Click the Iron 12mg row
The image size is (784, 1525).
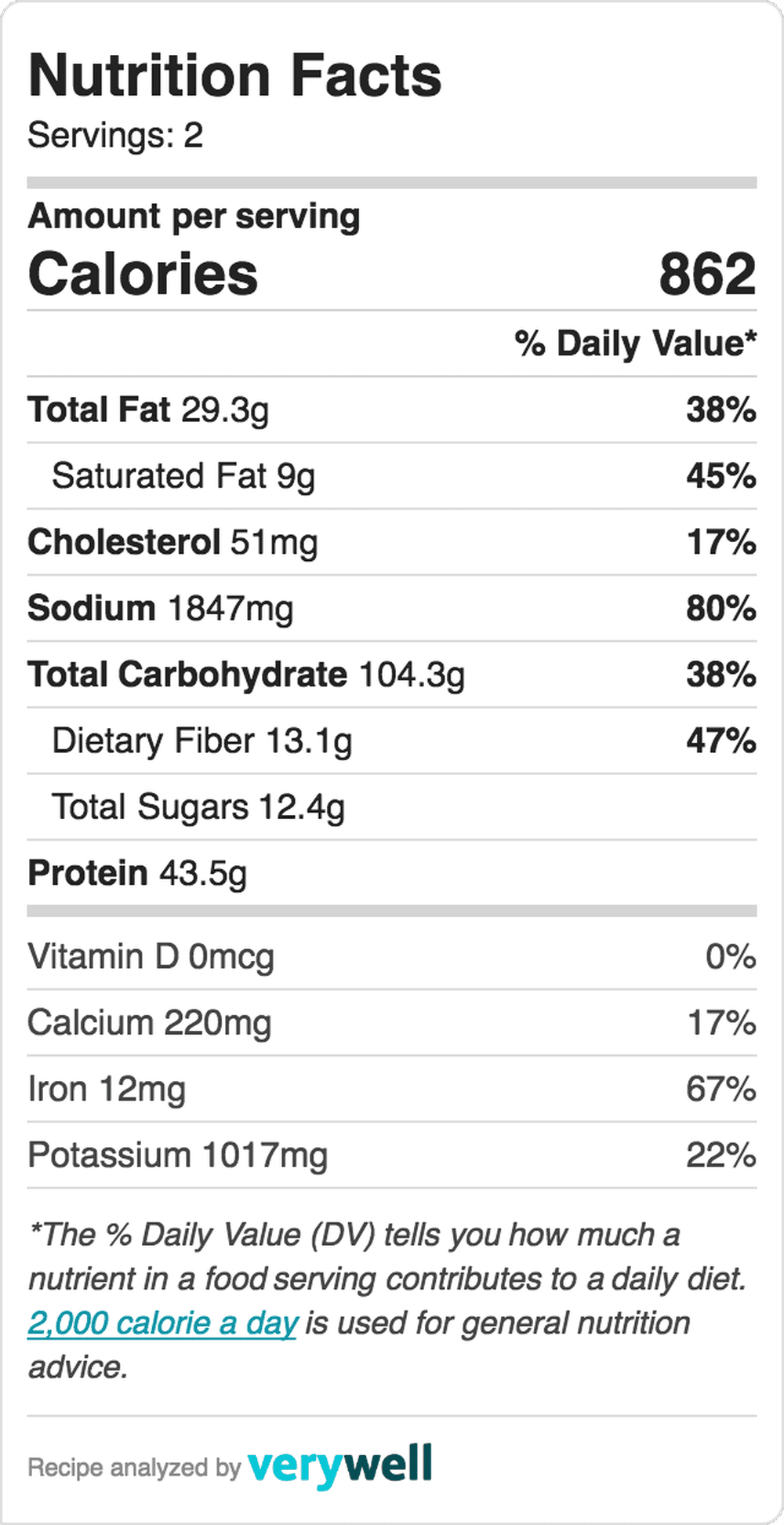(392, 1089)
